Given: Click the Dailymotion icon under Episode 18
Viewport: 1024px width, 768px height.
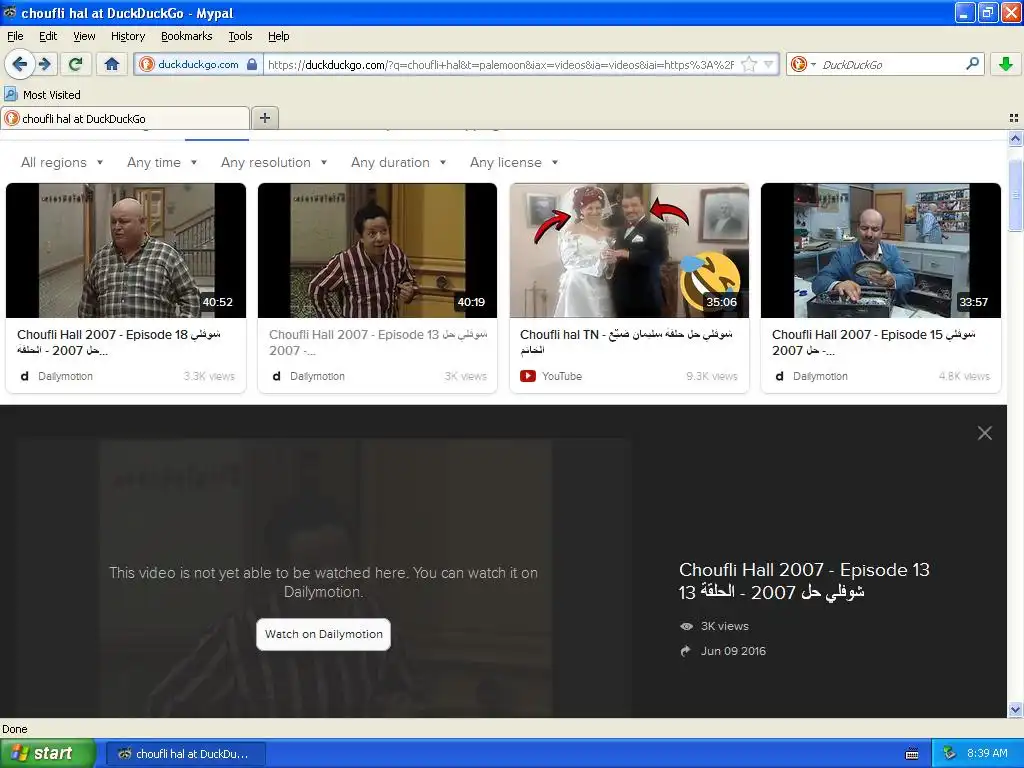Looking at the screenshot, I should (x=25, y=376).
